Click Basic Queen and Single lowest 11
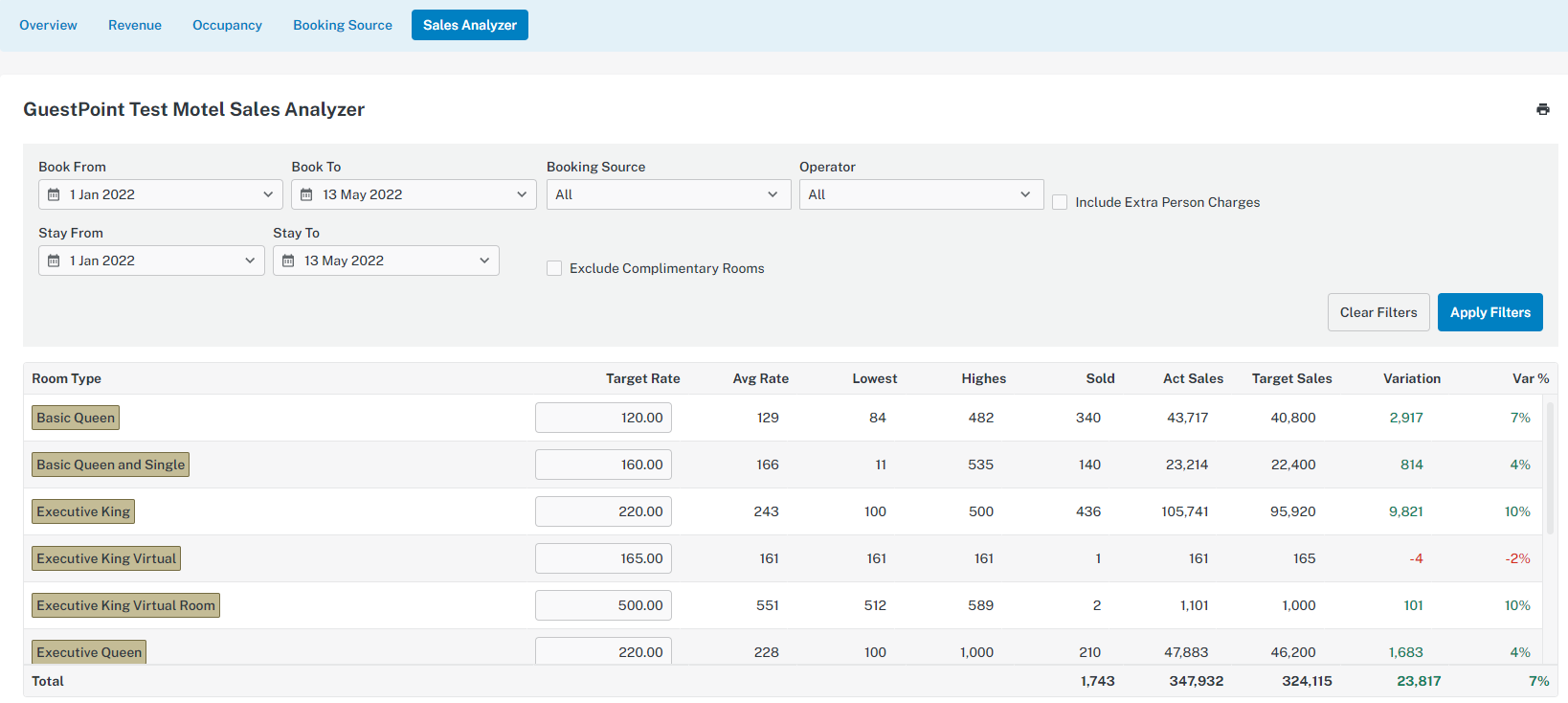The height and width of the screenshot is (703, 1568). pos(881,465)
